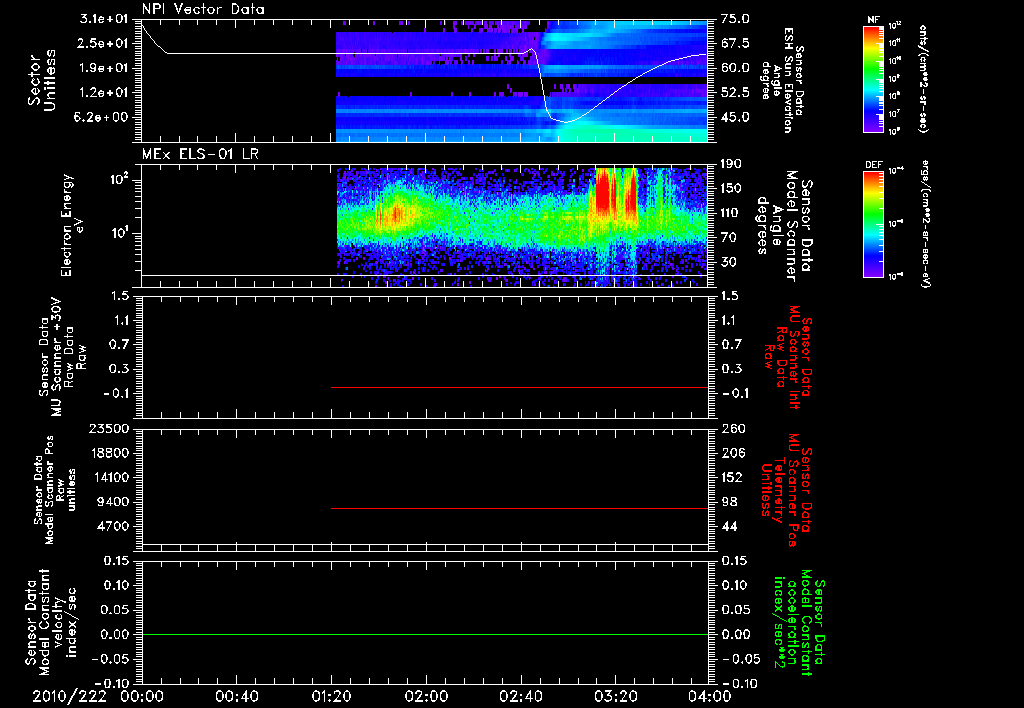
Task: Select the DEF rainbow color bar
Action: point(873,224)
